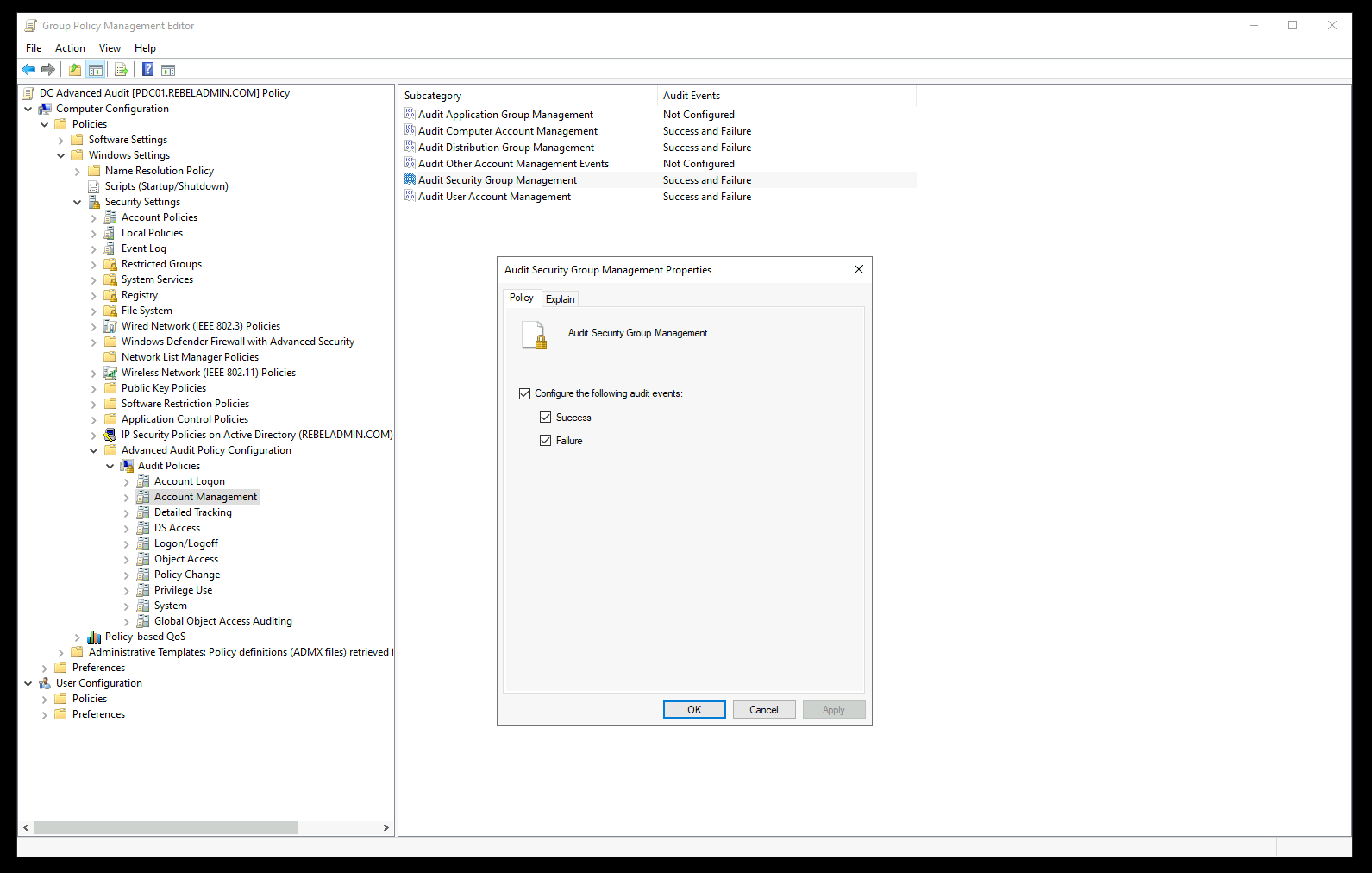Expand the Software Settings node

click(61, 140)
